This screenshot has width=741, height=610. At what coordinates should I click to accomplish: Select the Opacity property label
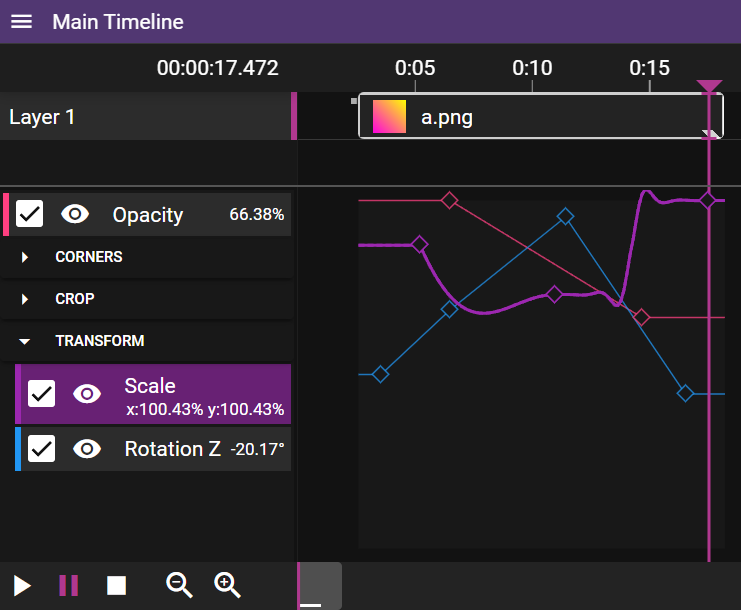pos(147,215)
